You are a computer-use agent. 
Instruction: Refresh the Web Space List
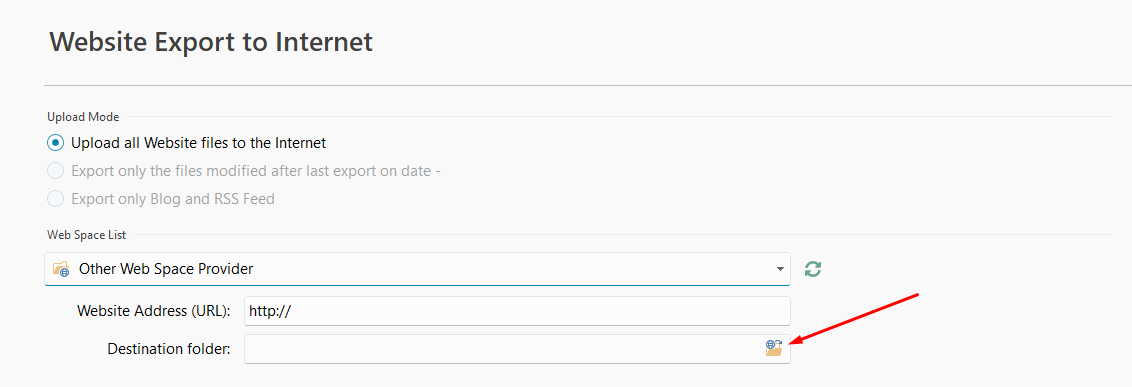pos(813,269)
